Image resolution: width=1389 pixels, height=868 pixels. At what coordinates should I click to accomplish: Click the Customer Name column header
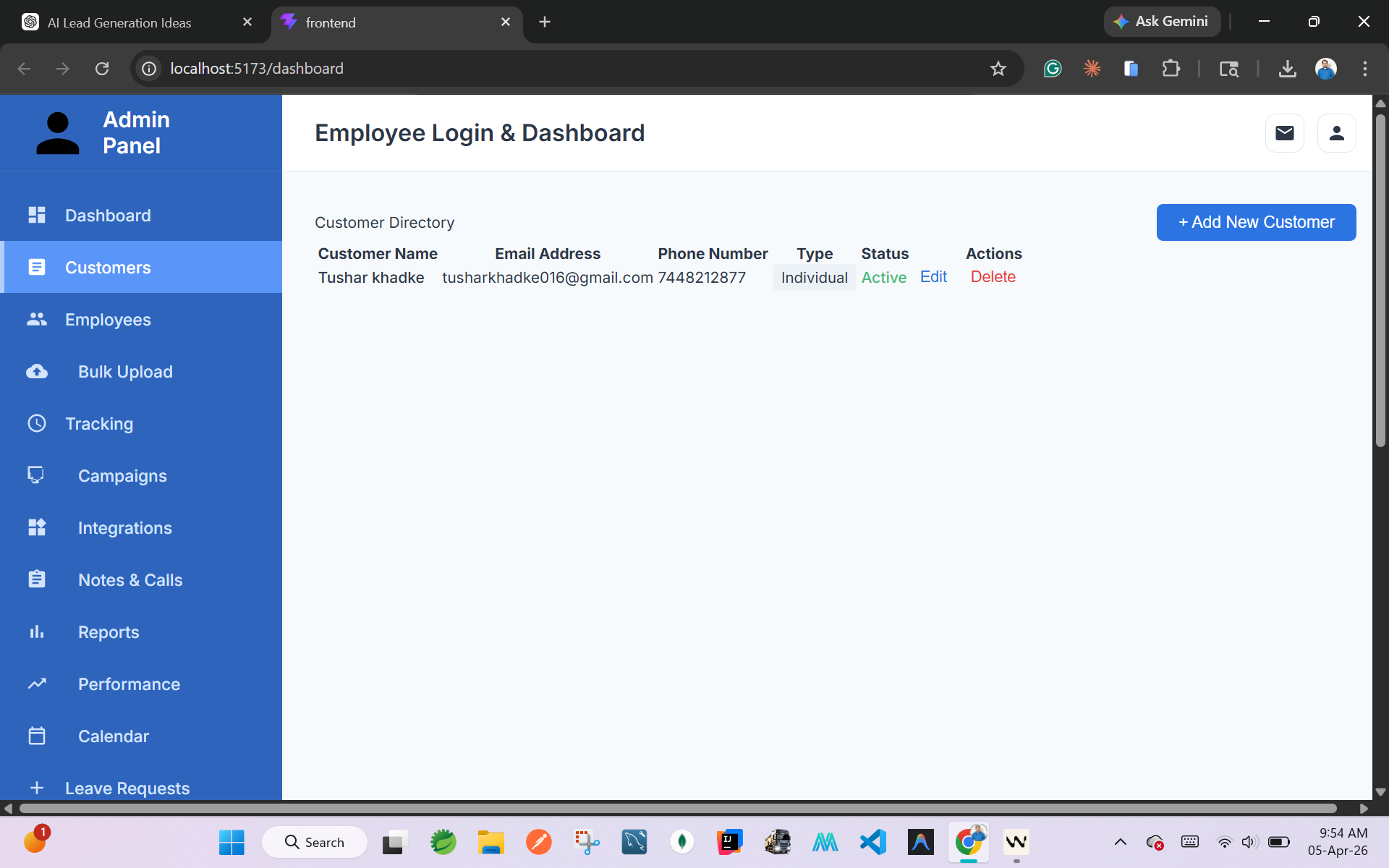pyautogui.click(x=378, y=254)
